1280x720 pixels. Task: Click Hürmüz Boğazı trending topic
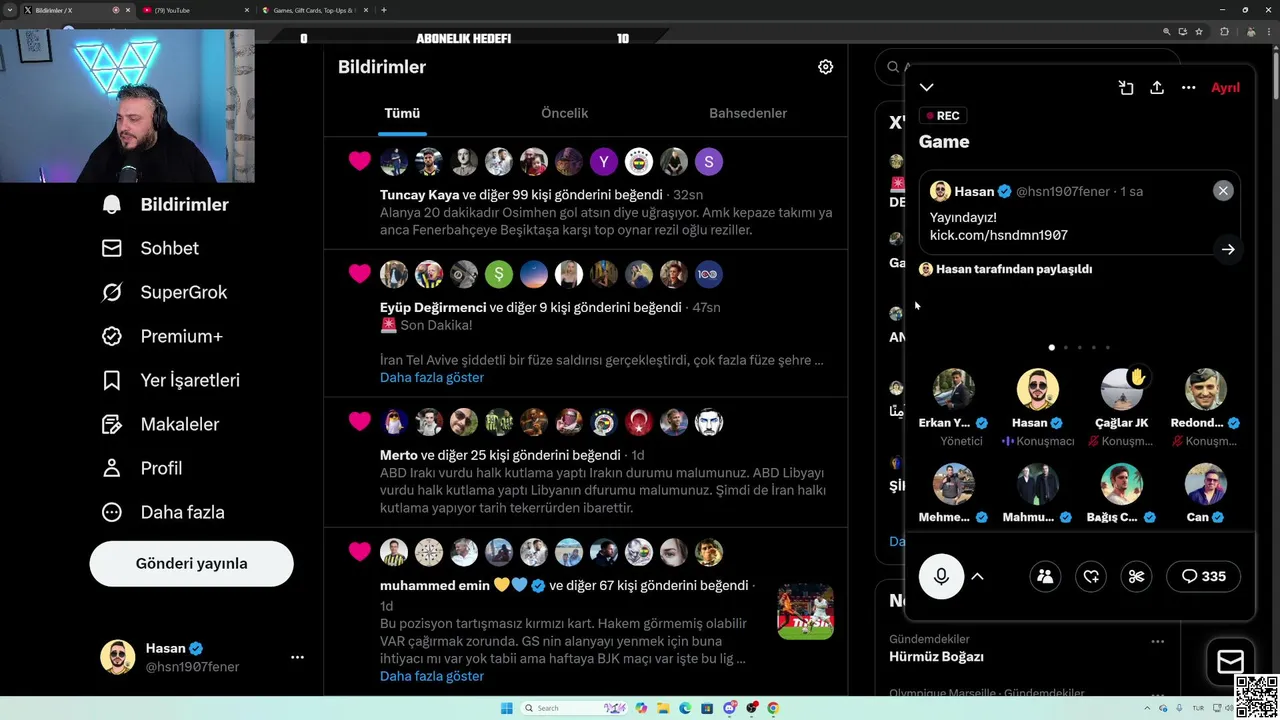pyautogui.click(x=936, y=656)
